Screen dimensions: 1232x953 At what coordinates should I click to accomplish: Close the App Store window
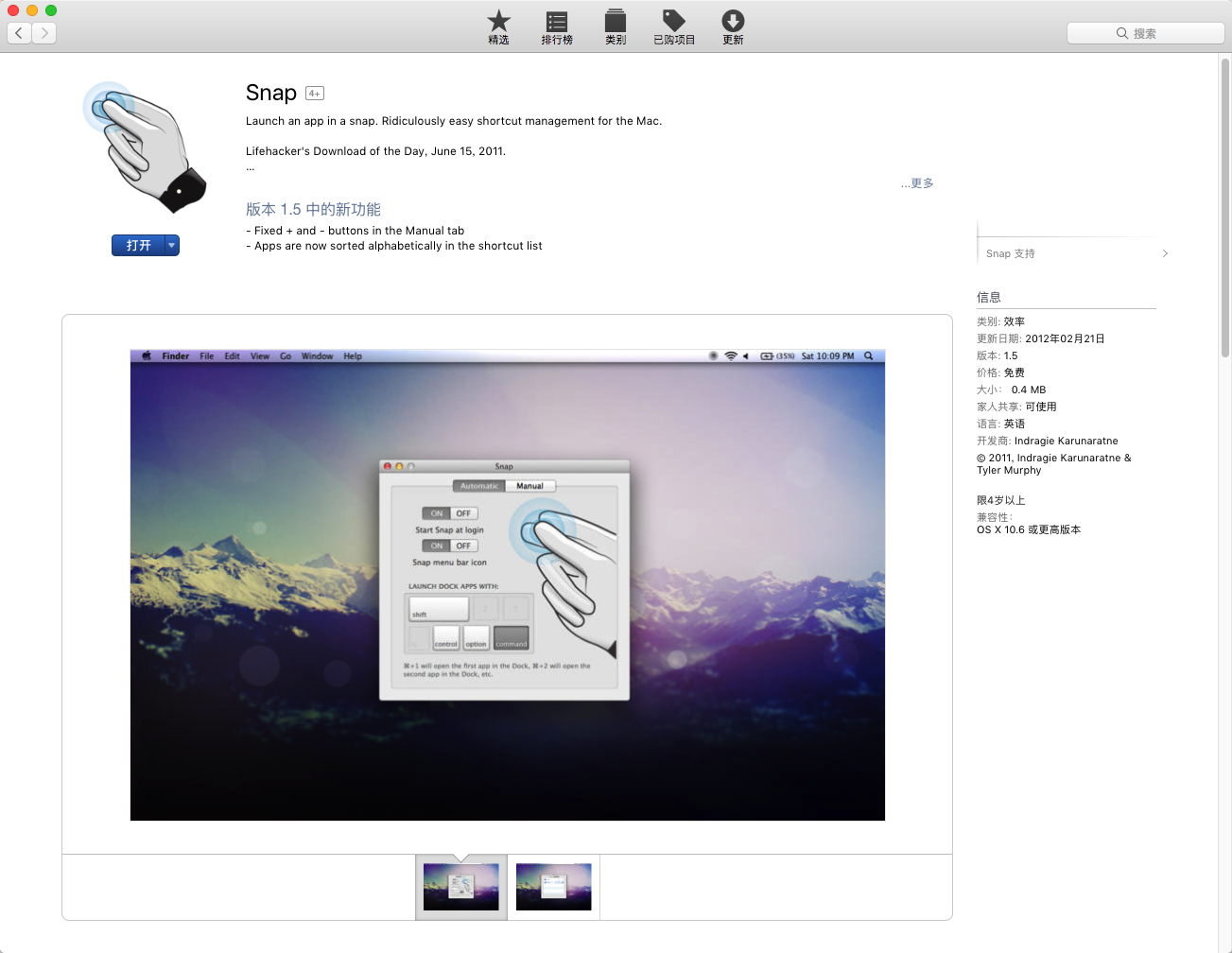(x=13, y=10)
